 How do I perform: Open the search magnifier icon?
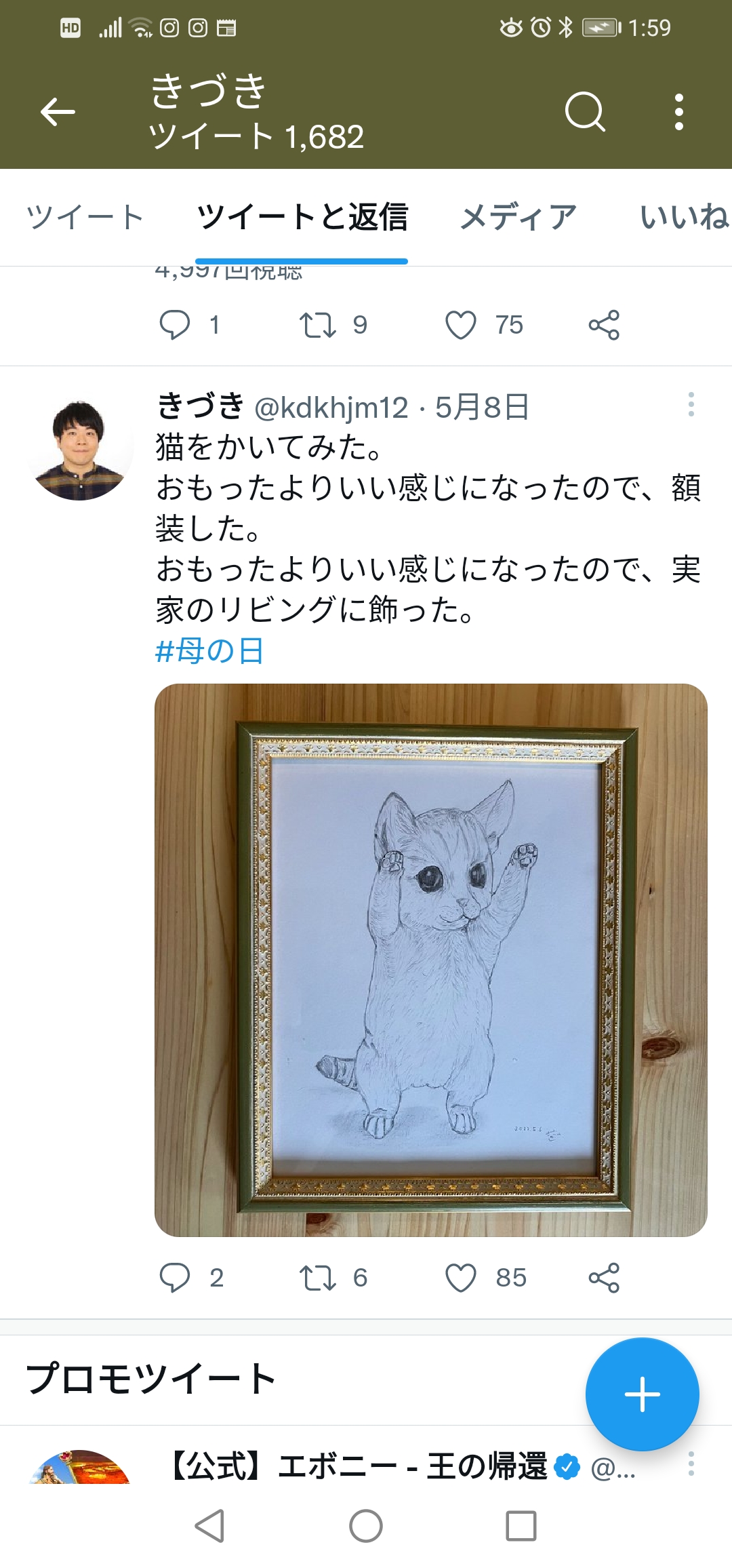point(585,112)
